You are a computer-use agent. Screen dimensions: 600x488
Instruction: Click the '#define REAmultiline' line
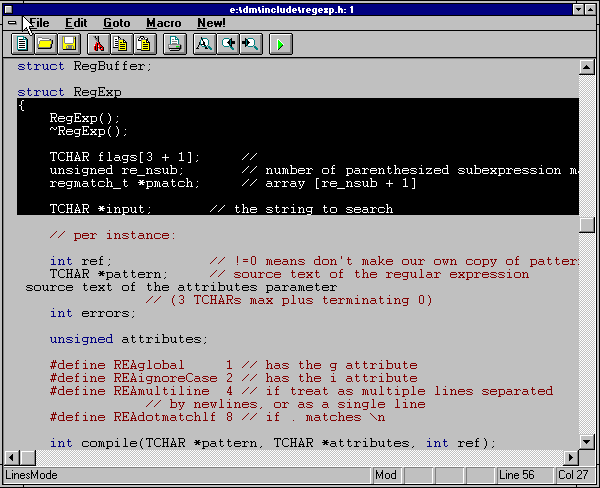[301, 391]
